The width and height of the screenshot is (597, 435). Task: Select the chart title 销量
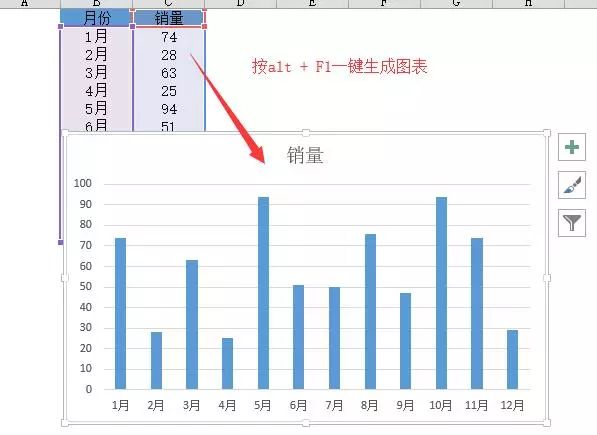(x=305, y=155)
